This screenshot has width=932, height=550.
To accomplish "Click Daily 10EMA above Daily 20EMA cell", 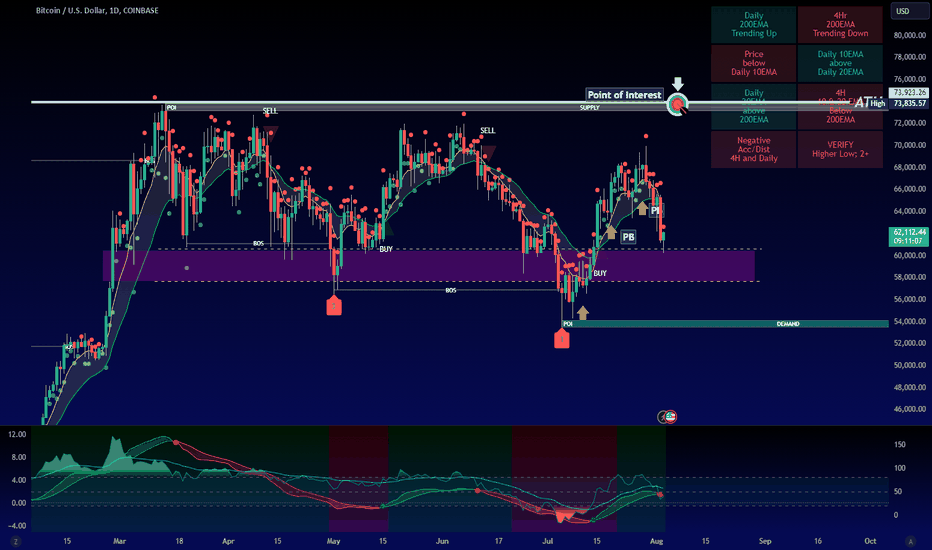I will point(840,63).
